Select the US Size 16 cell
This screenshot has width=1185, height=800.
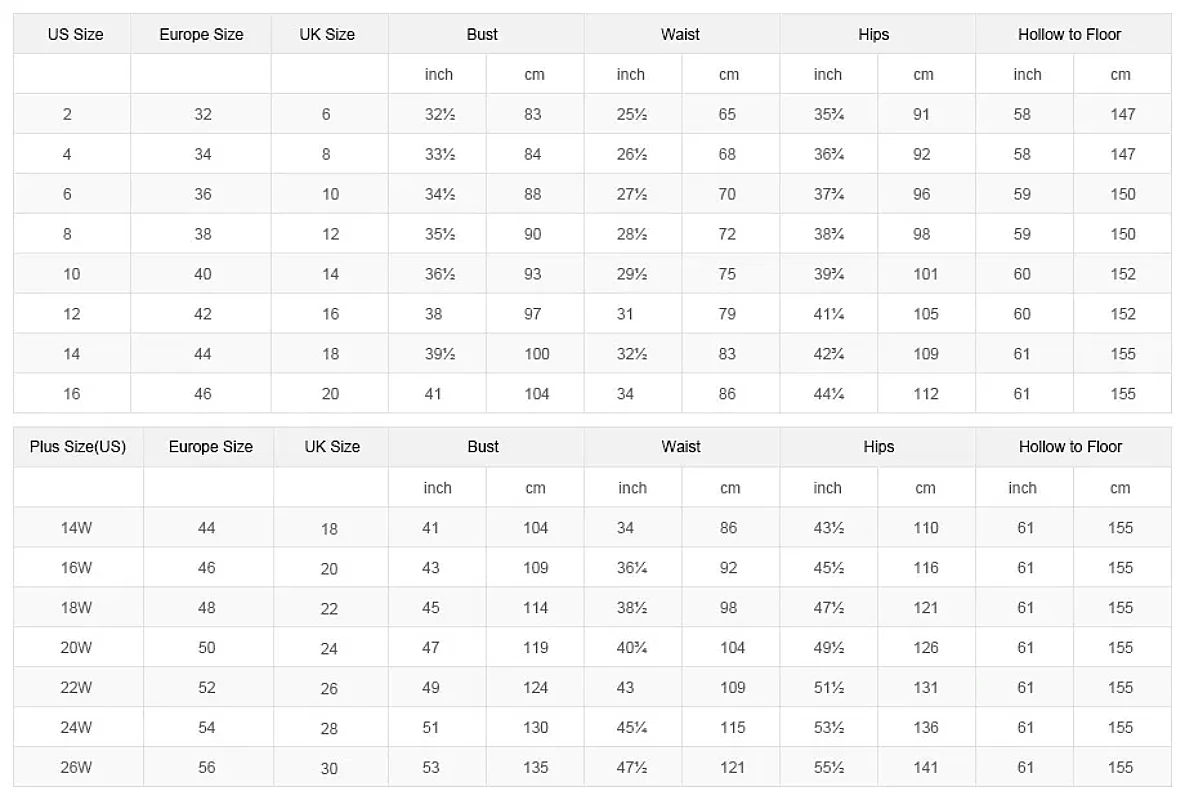pyautogui.click(x=71, y=394)
